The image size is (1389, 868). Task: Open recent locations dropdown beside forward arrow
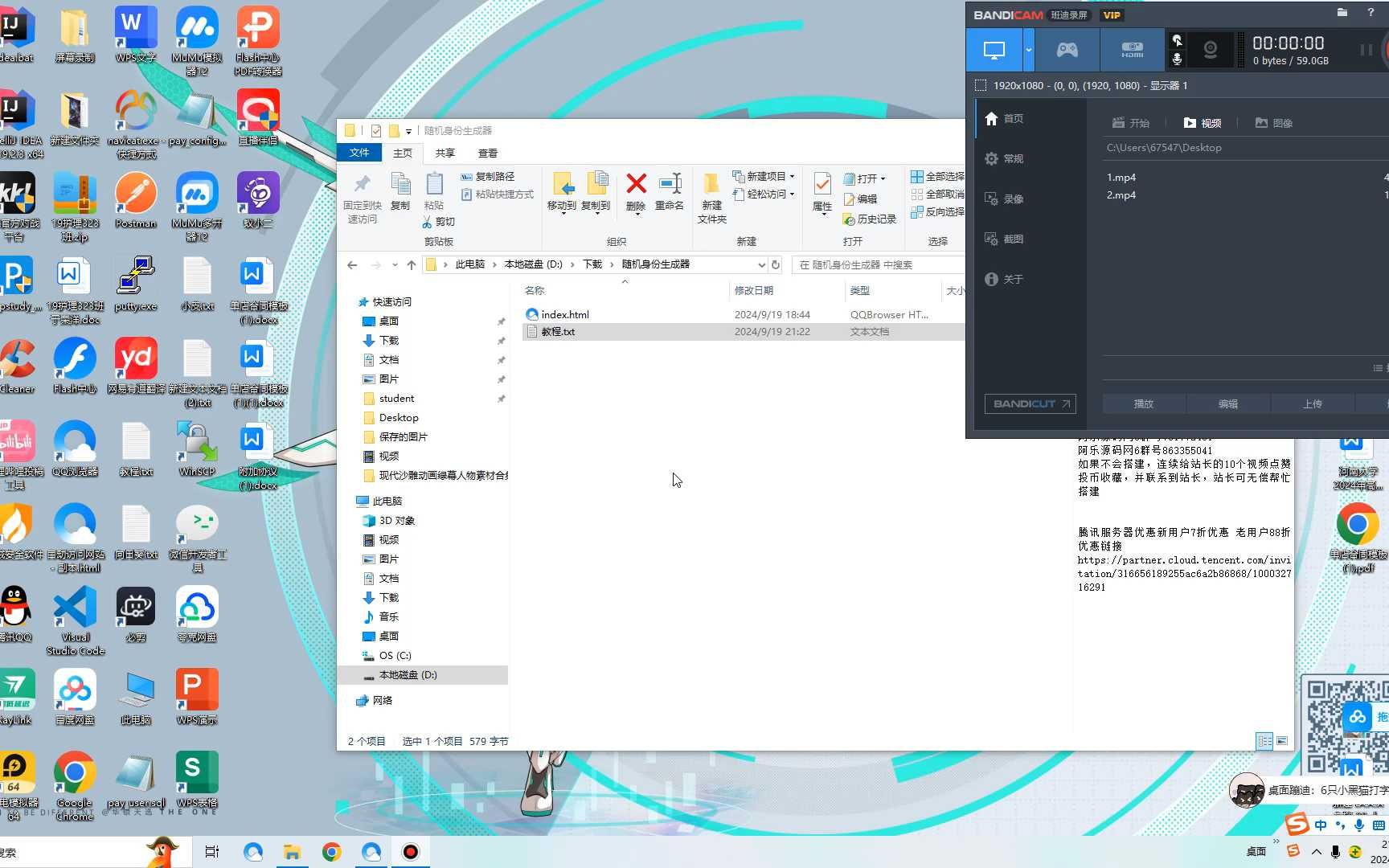point(395,264)
